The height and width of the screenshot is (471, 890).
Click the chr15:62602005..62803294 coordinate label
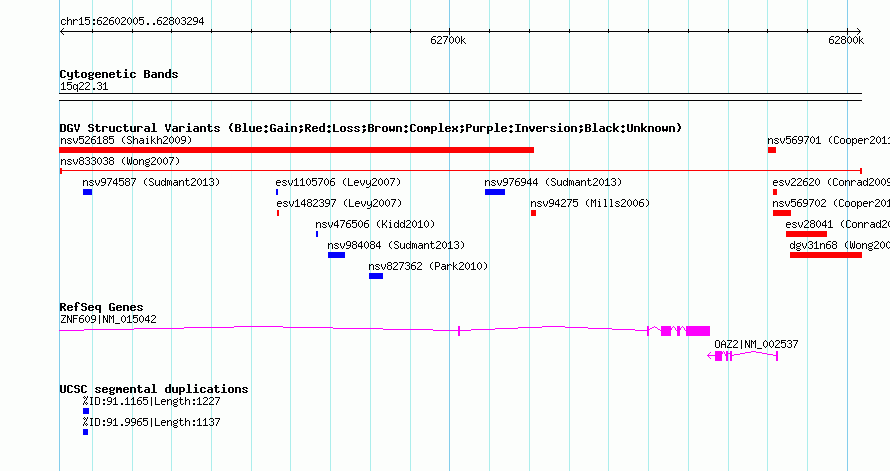(x=132, y=22)
